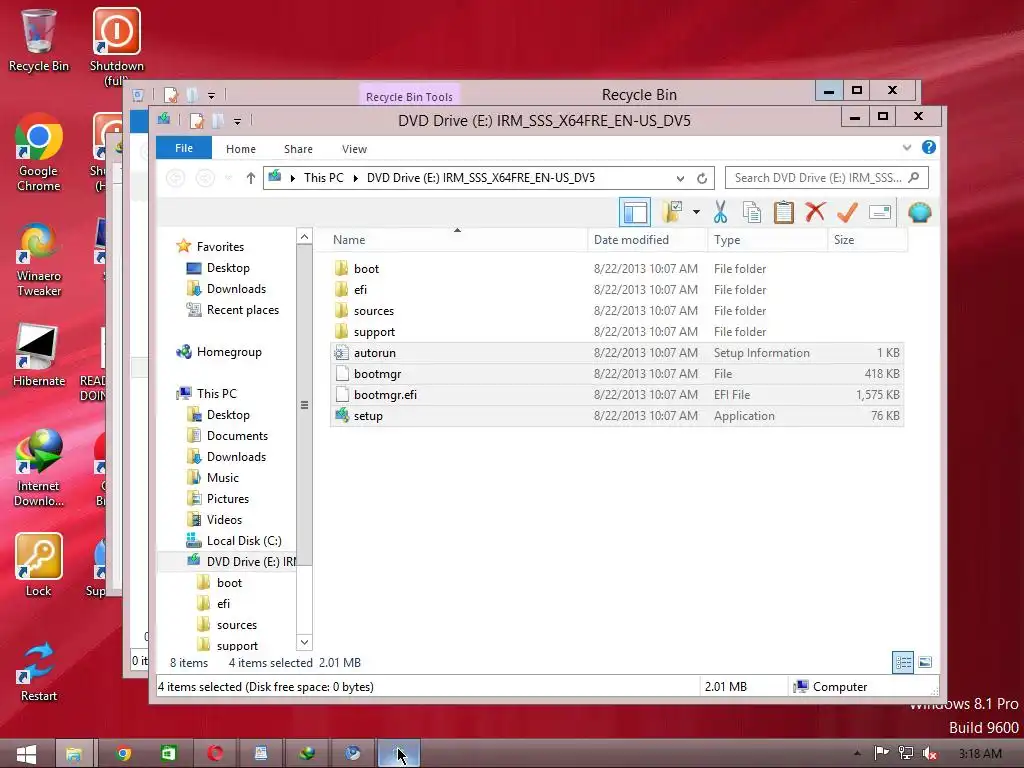This screenshot has width=1024, height=768.
Task: Select the autorun file
Action: click(616, 353)
